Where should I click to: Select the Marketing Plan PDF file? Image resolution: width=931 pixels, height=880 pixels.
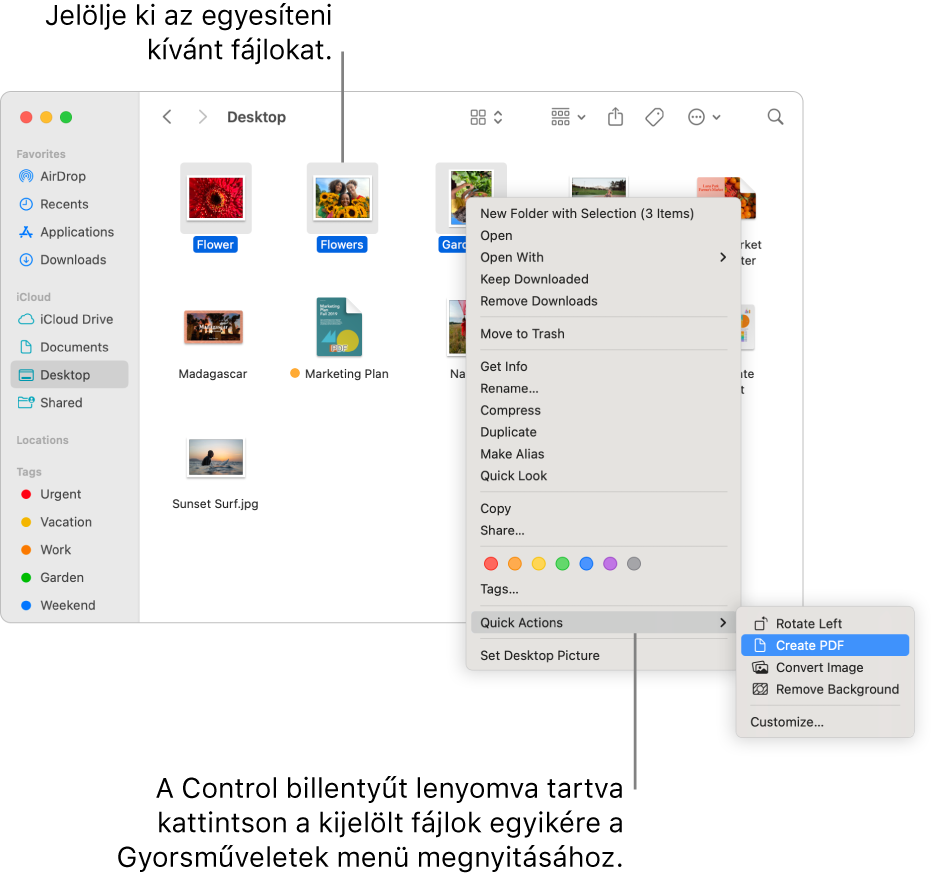pyautogui.click(x=339, y=327)
